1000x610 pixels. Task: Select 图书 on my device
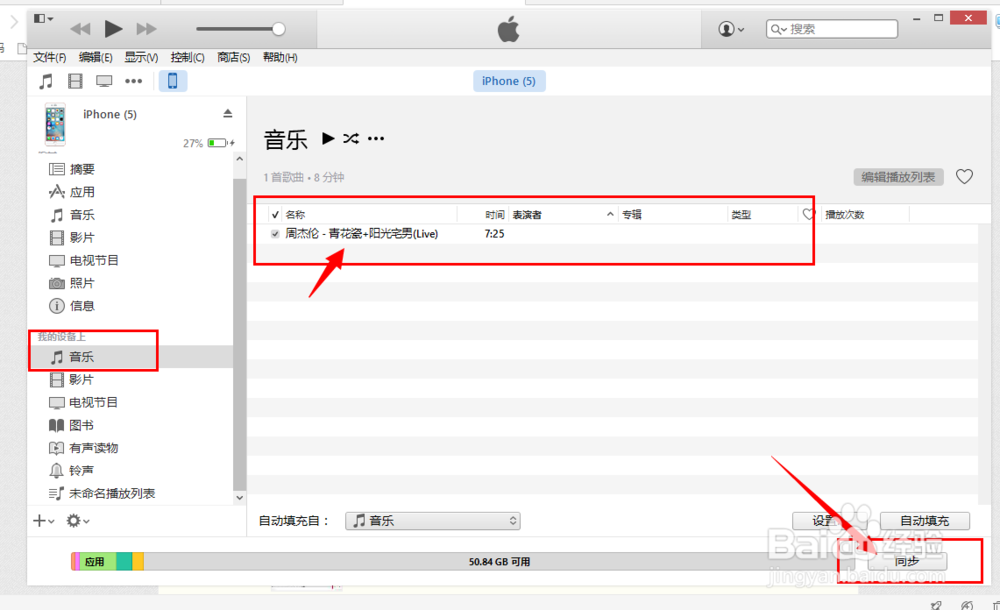click(x=71, y=425)
